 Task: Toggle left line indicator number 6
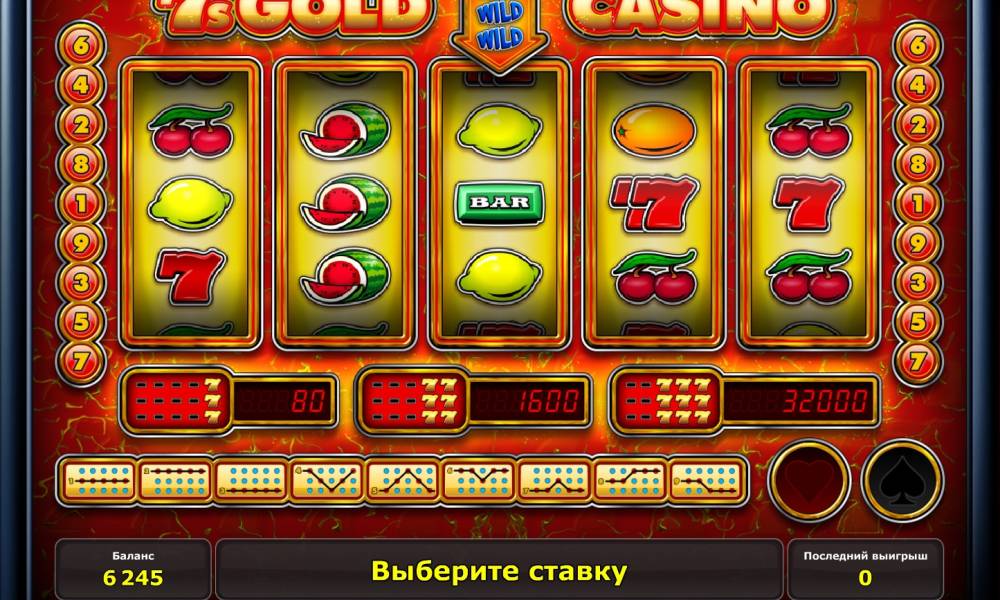(x=81, y=45)
